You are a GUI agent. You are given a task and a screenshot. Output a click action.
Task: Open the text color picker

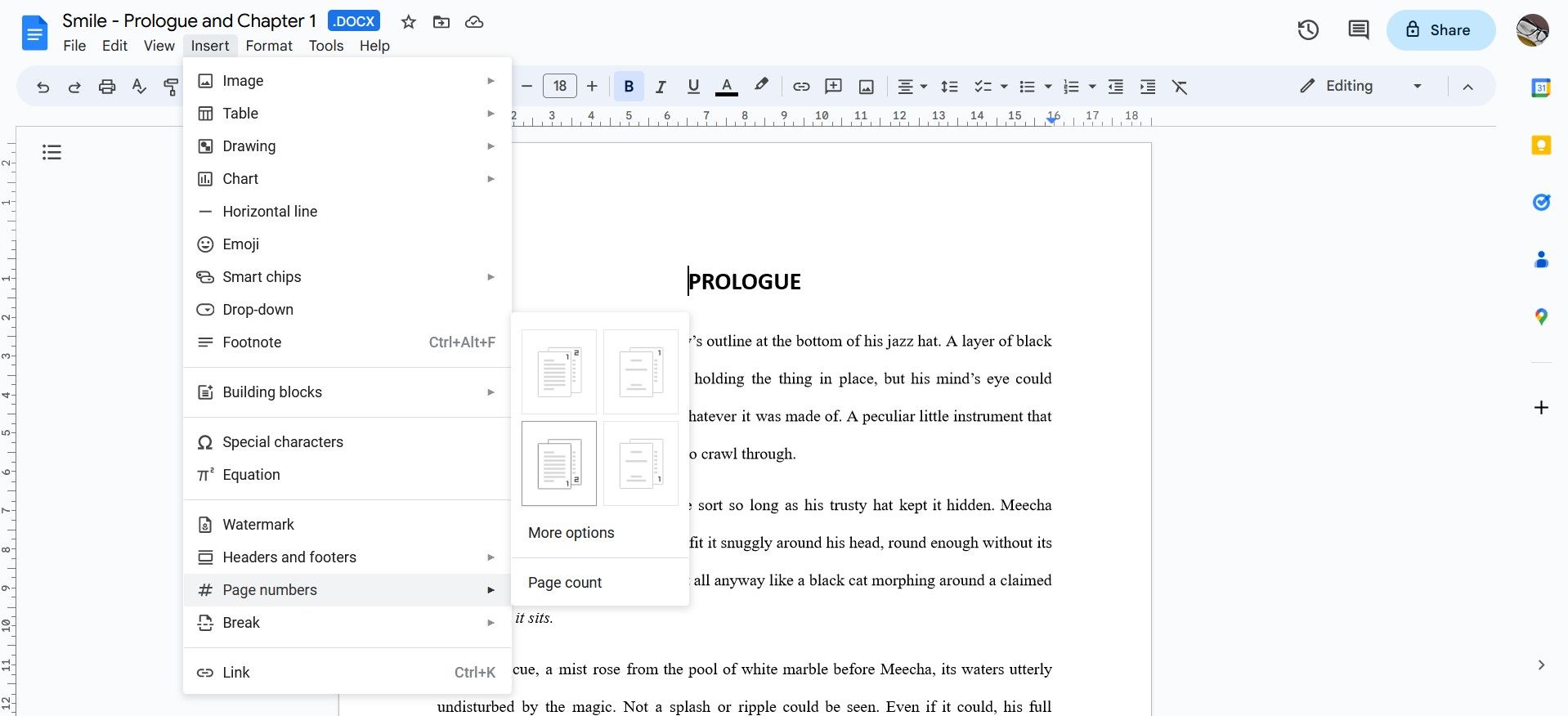click(726, 87)
